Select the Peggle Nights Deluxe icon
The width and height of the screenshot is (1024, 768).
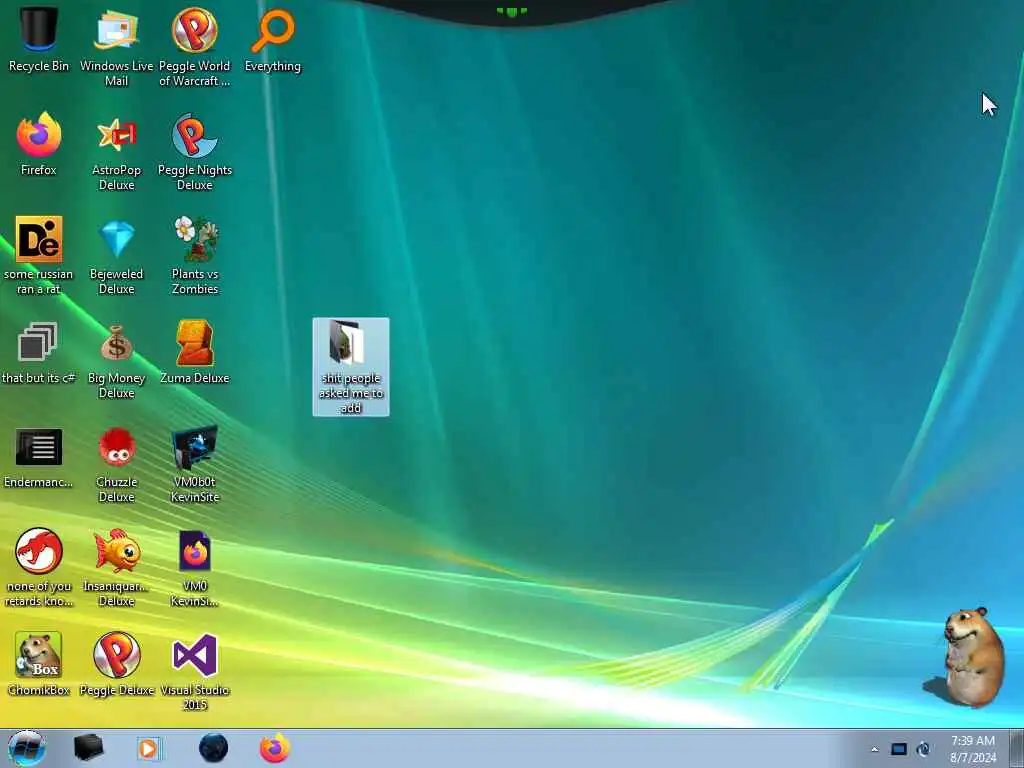pyautogui.click(x=195, y=152)
